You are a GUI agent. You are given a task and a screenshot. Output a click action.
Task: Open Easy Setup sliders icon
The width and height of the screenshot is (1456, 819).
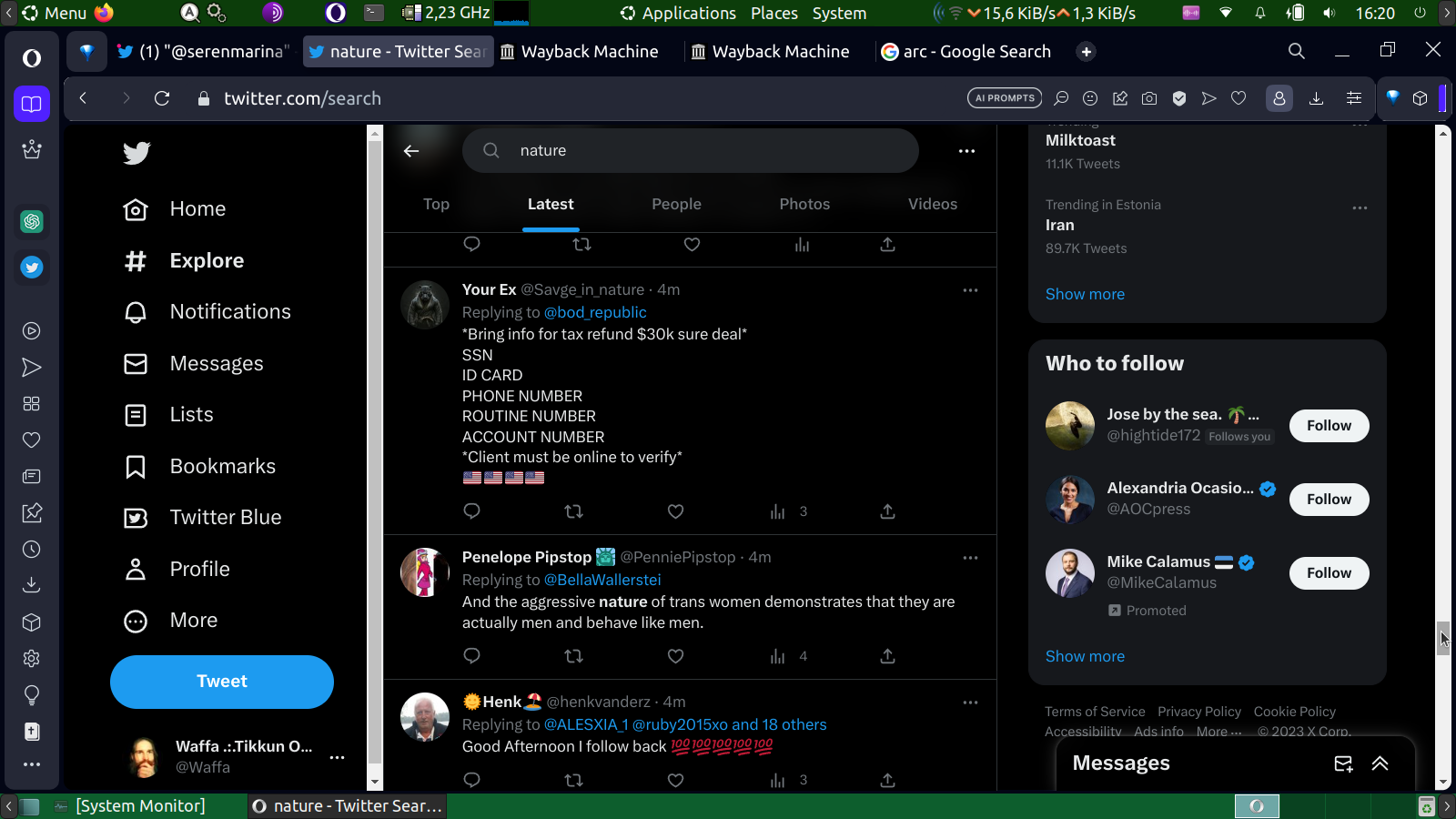tap(1354, 98)
